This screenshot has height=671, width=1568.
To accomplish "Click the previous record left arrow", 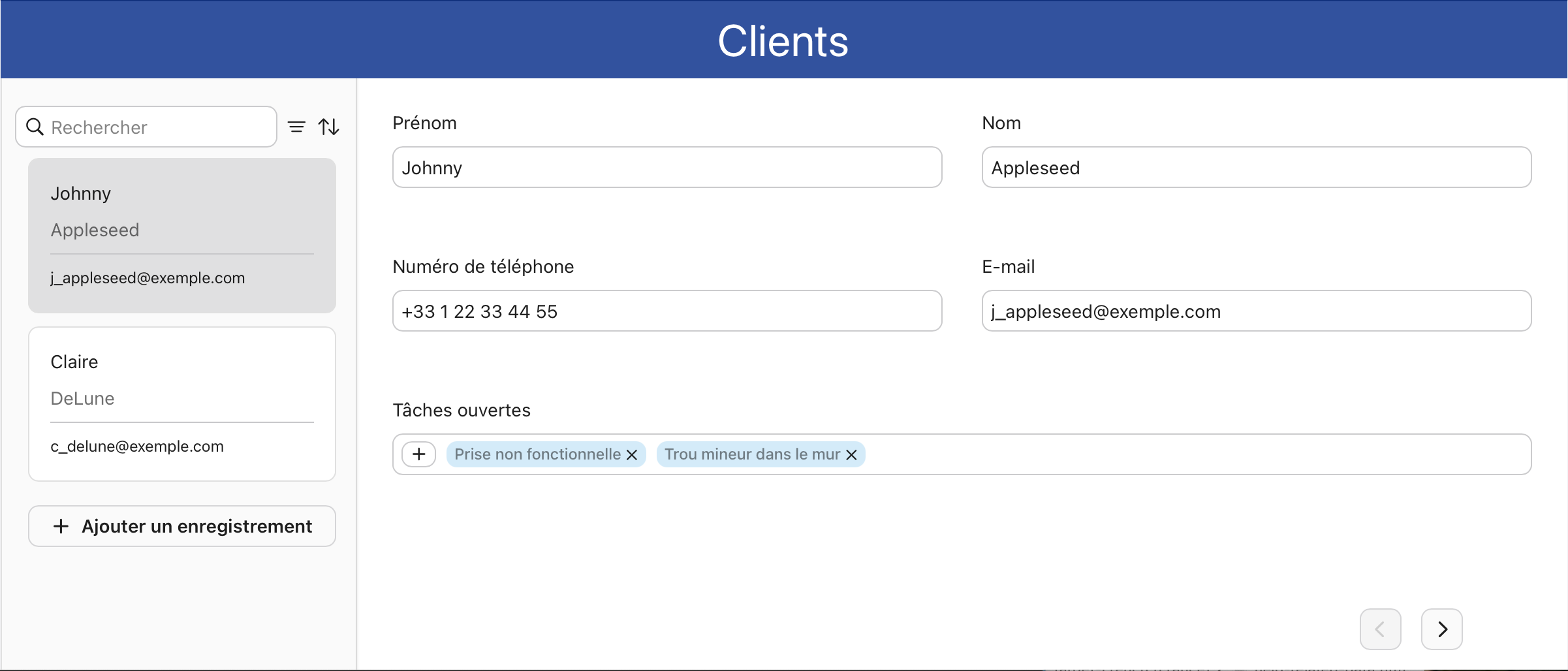I will 1380,629.
